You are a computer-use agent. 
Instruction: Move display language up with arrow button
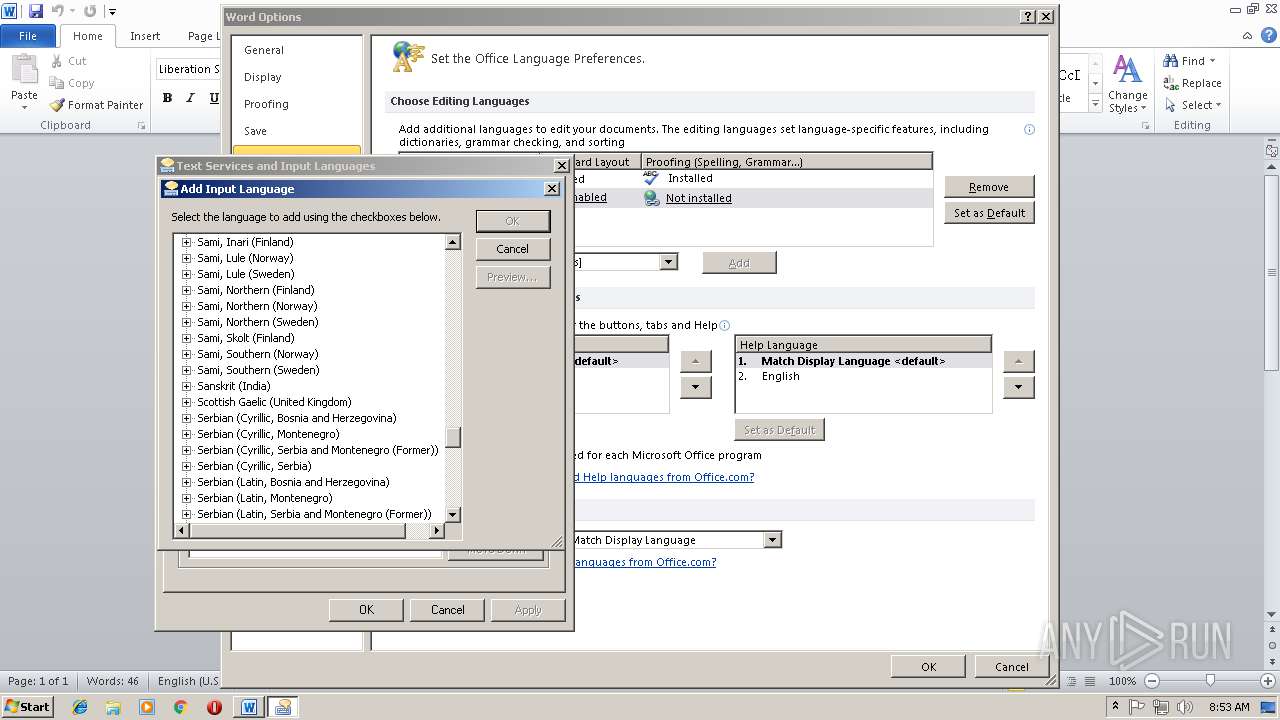coord(696,361)
